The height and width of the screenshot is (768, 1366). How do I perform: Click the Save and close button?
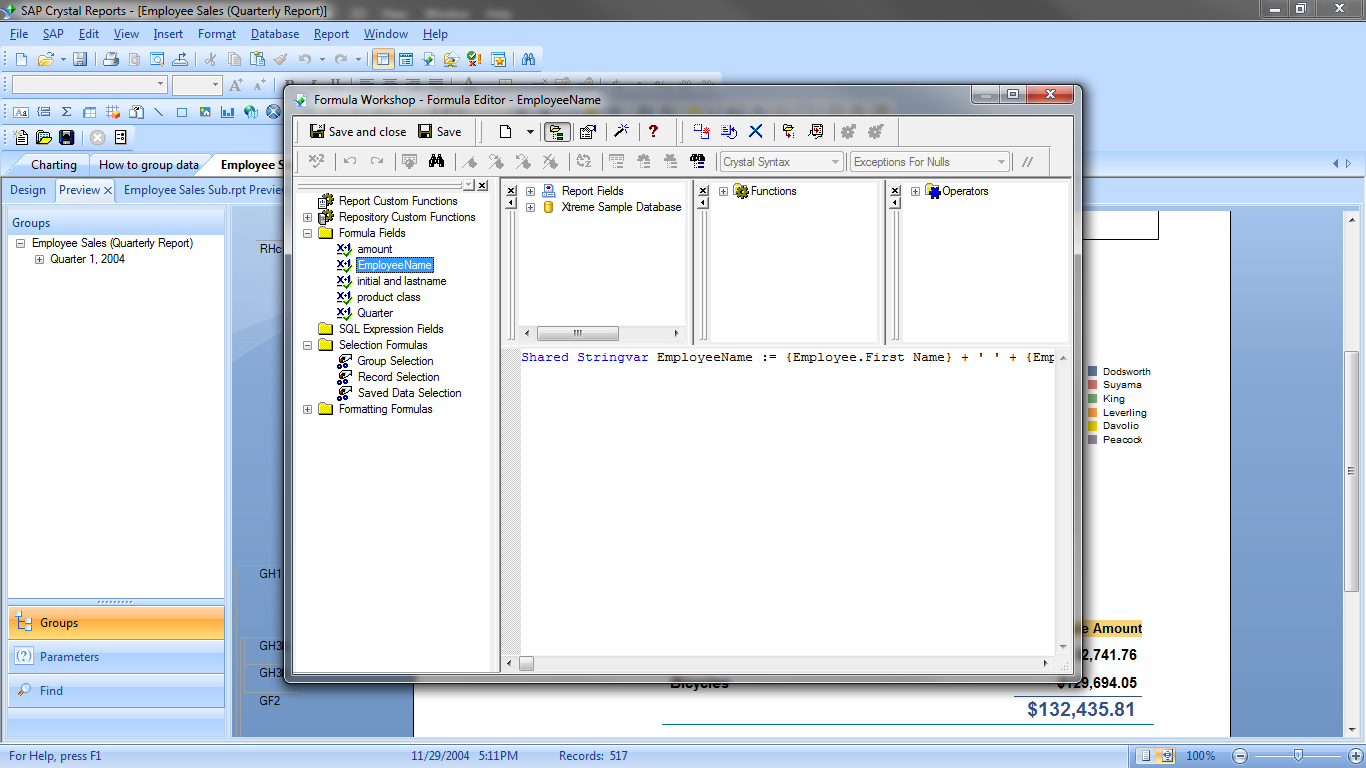coord(357,131)
